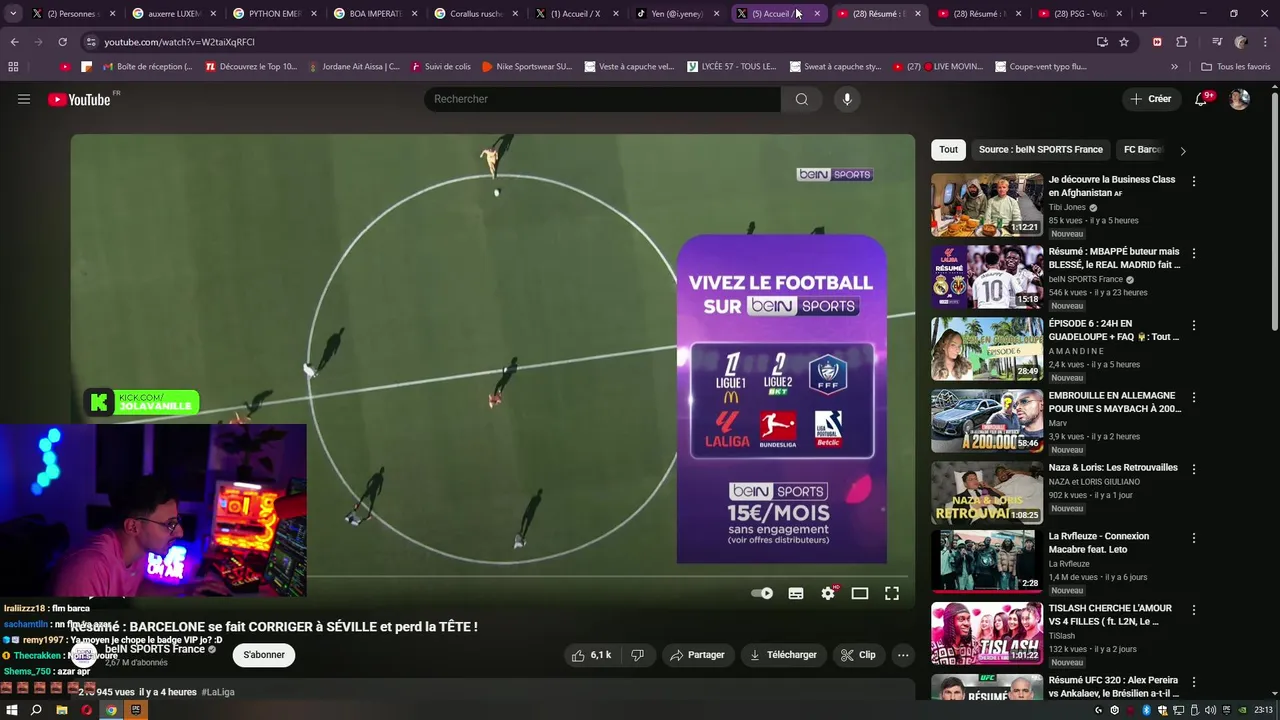Click the S'abonner subscribe button
This screenshot has height=720, width=1280.
click(264, 655)
